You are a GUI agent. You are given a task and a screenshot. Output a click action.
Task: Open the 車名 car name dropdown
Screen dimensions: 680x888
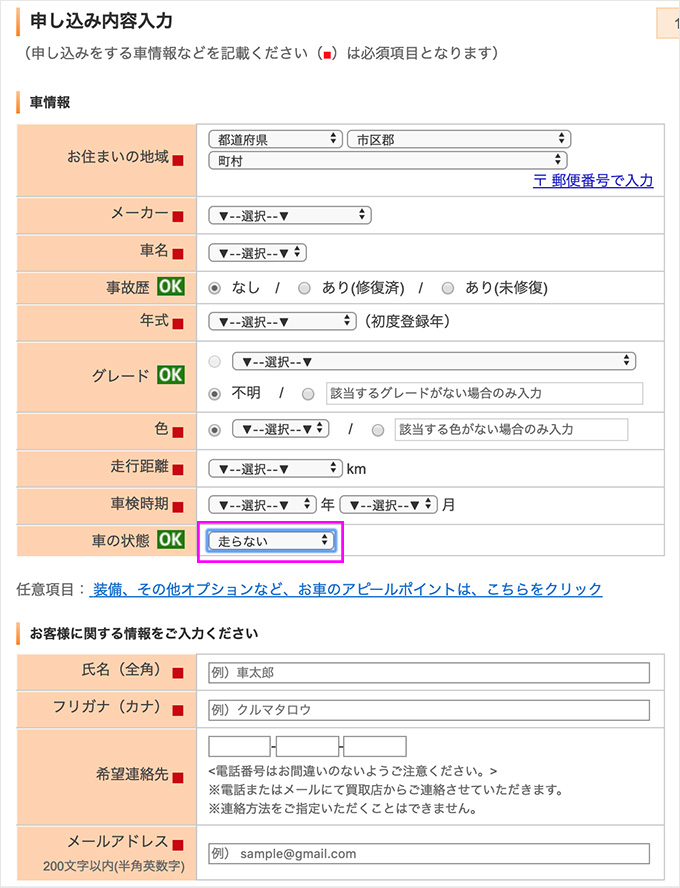257,253
